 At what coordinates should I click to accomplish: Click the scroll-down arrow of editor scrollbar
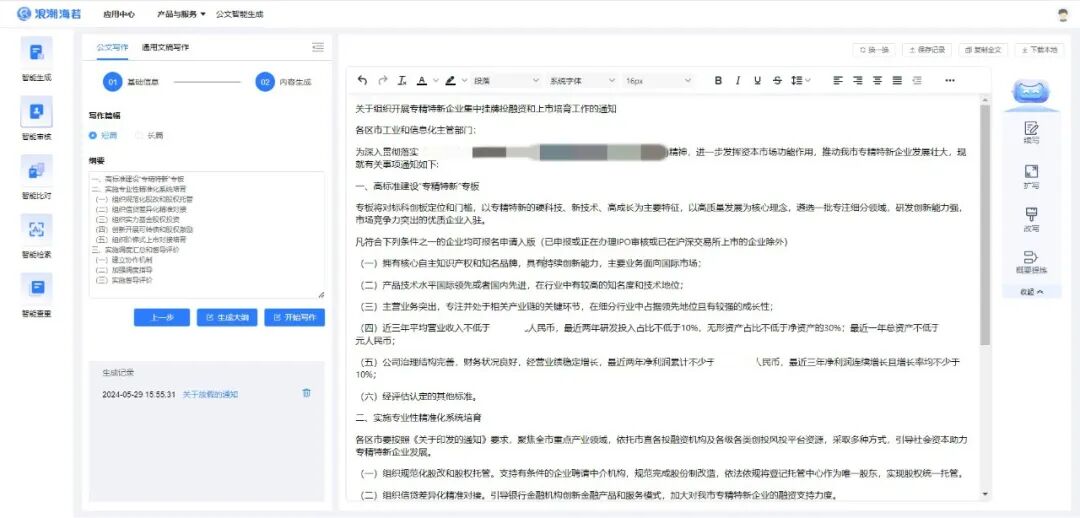[x=985, y=494]
